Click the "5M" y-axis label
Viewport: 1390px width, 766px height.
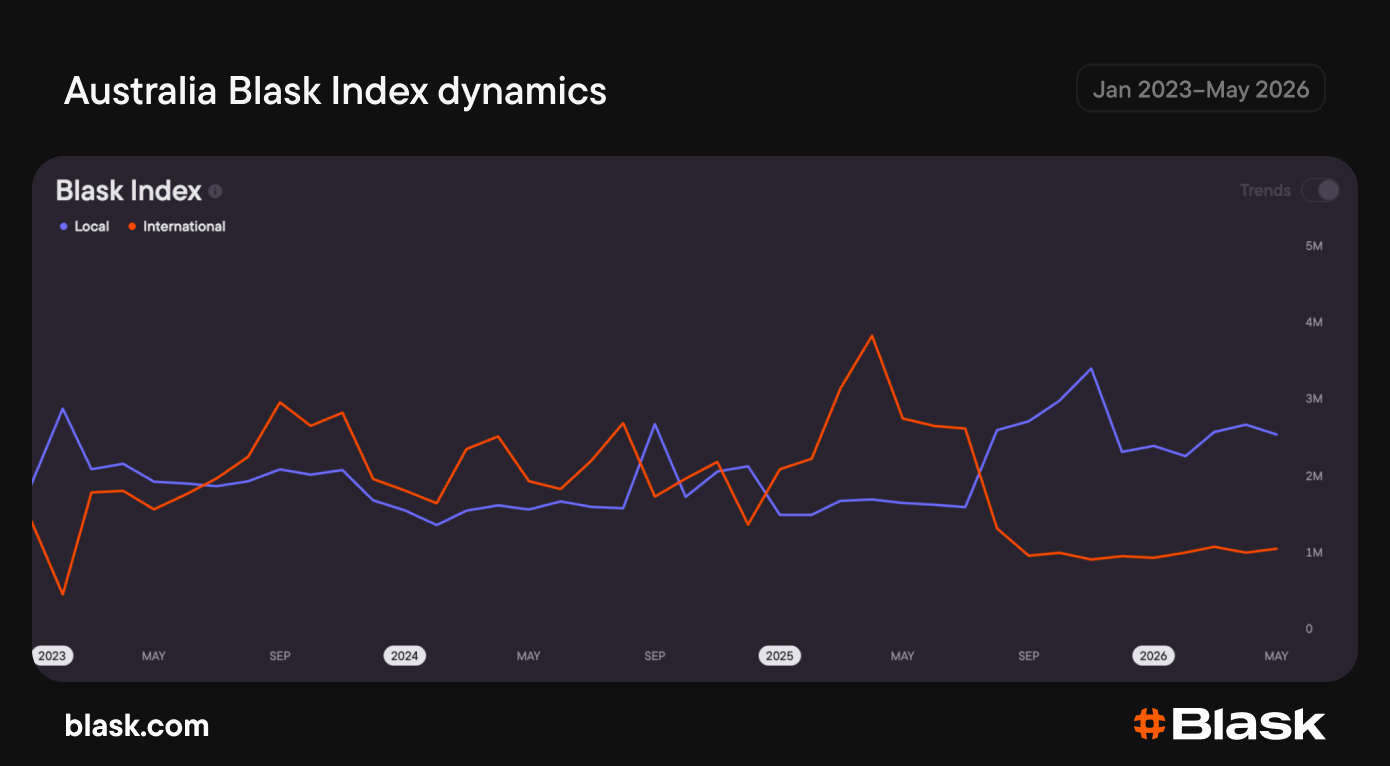coord(1314,246)
